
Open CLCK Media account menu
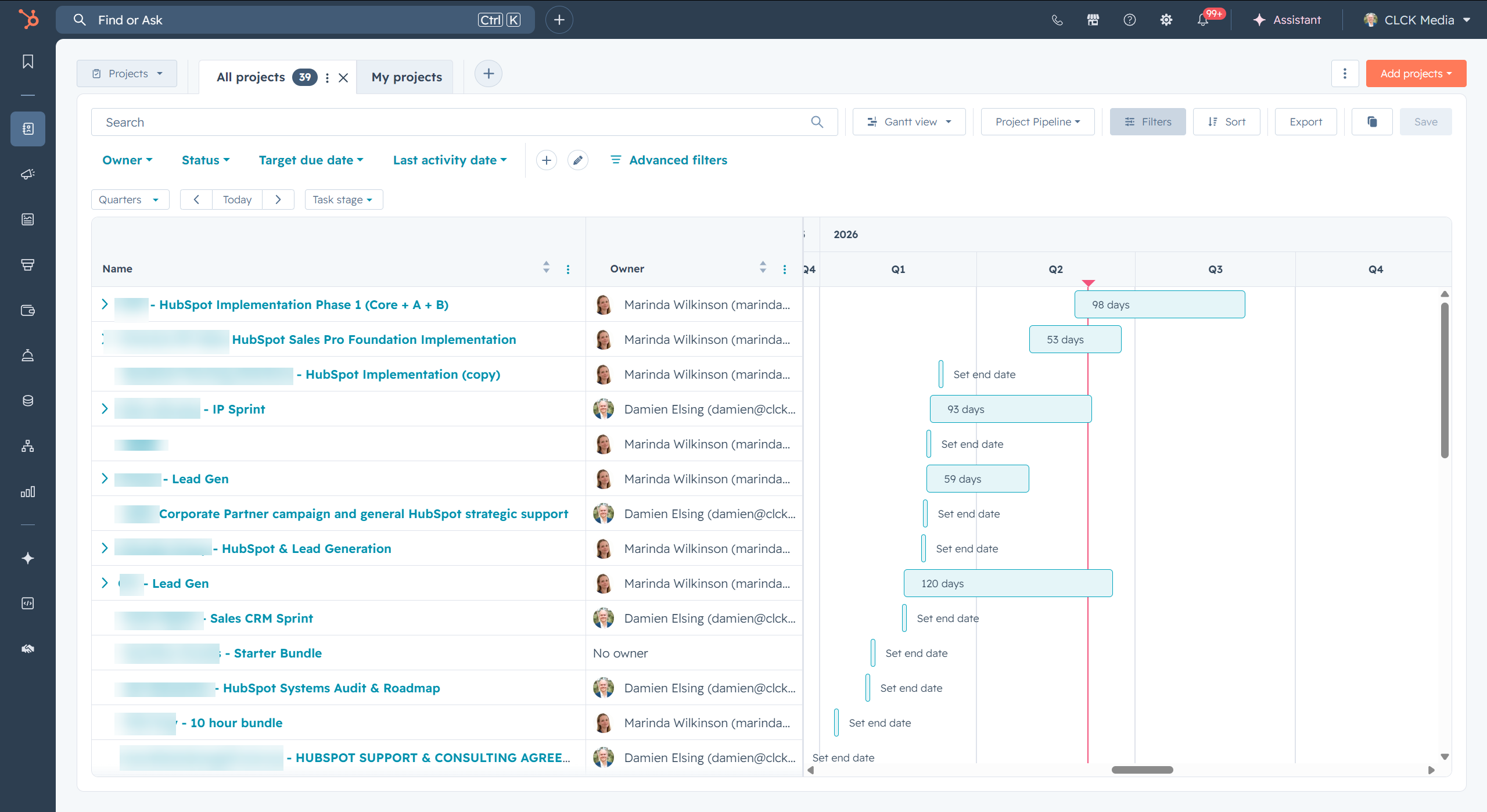point(1417,20)
